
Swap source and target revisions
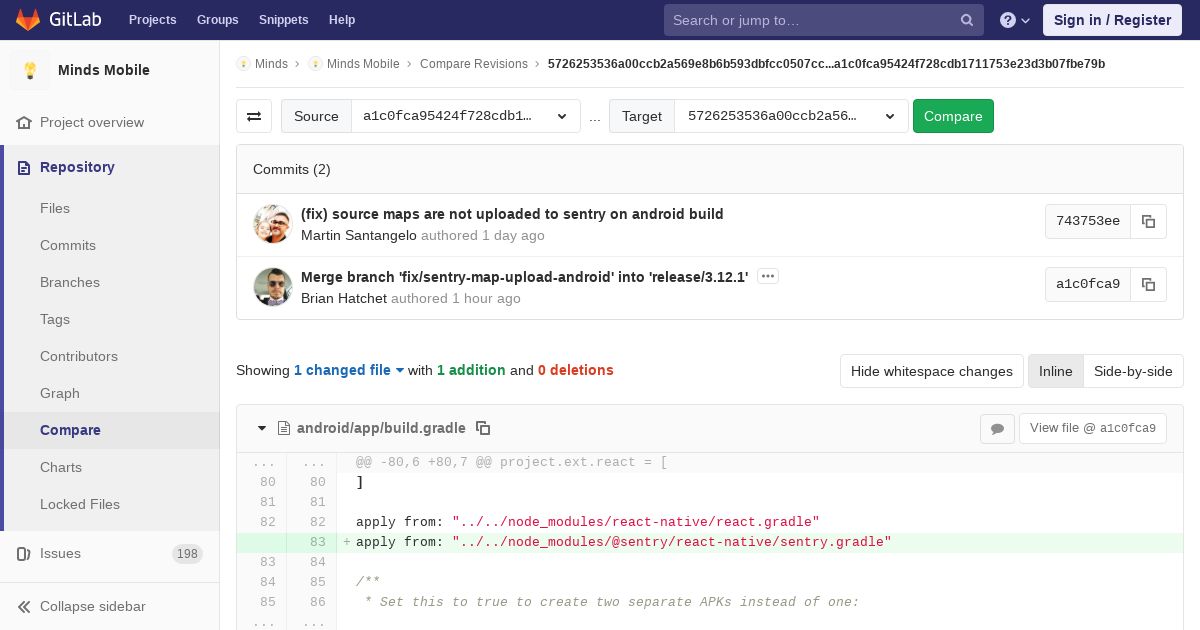pyautogui.click(x=254, y=116)
